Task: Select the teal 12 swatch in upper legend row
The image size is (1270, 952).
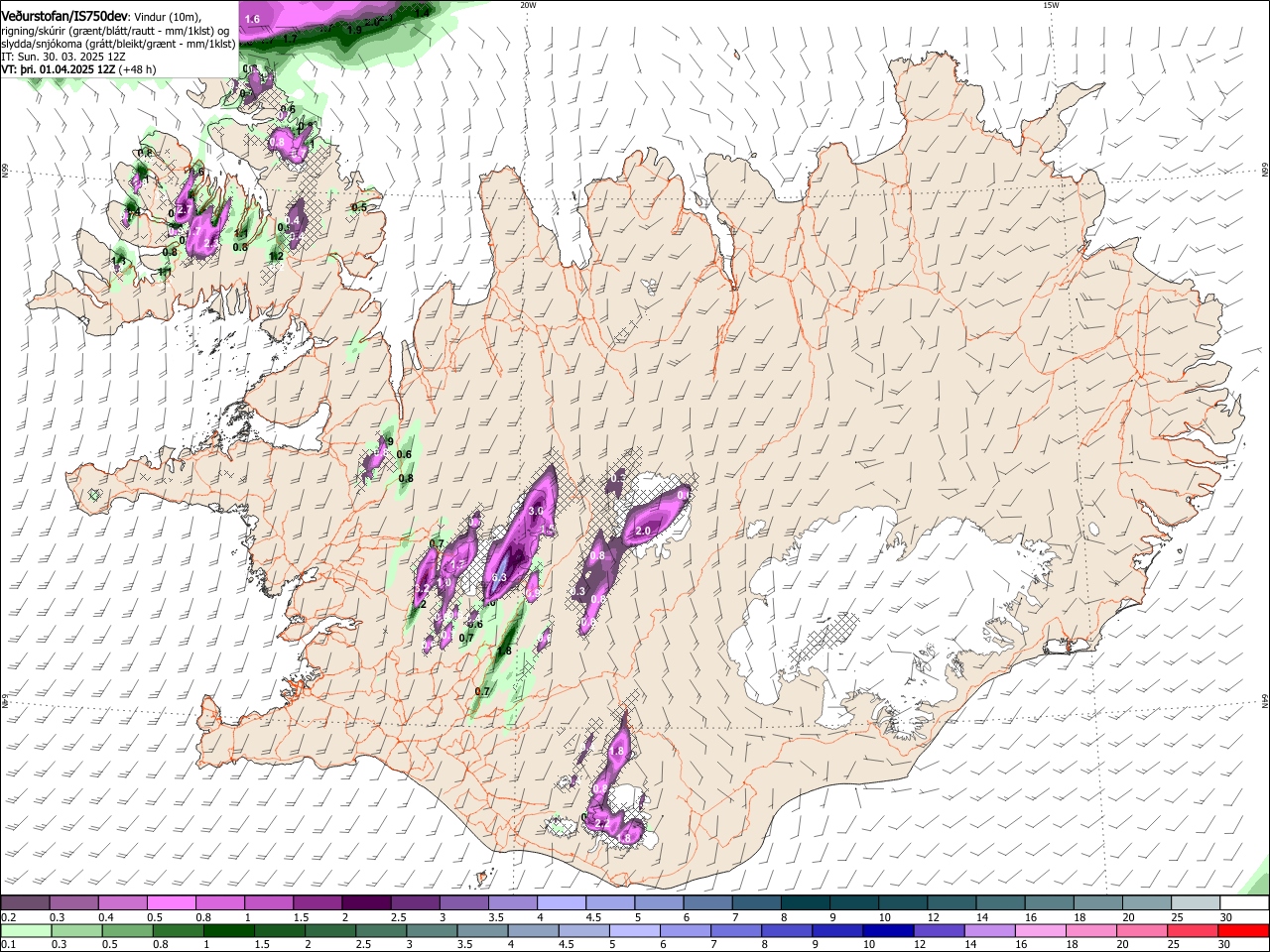Action: 952,903
